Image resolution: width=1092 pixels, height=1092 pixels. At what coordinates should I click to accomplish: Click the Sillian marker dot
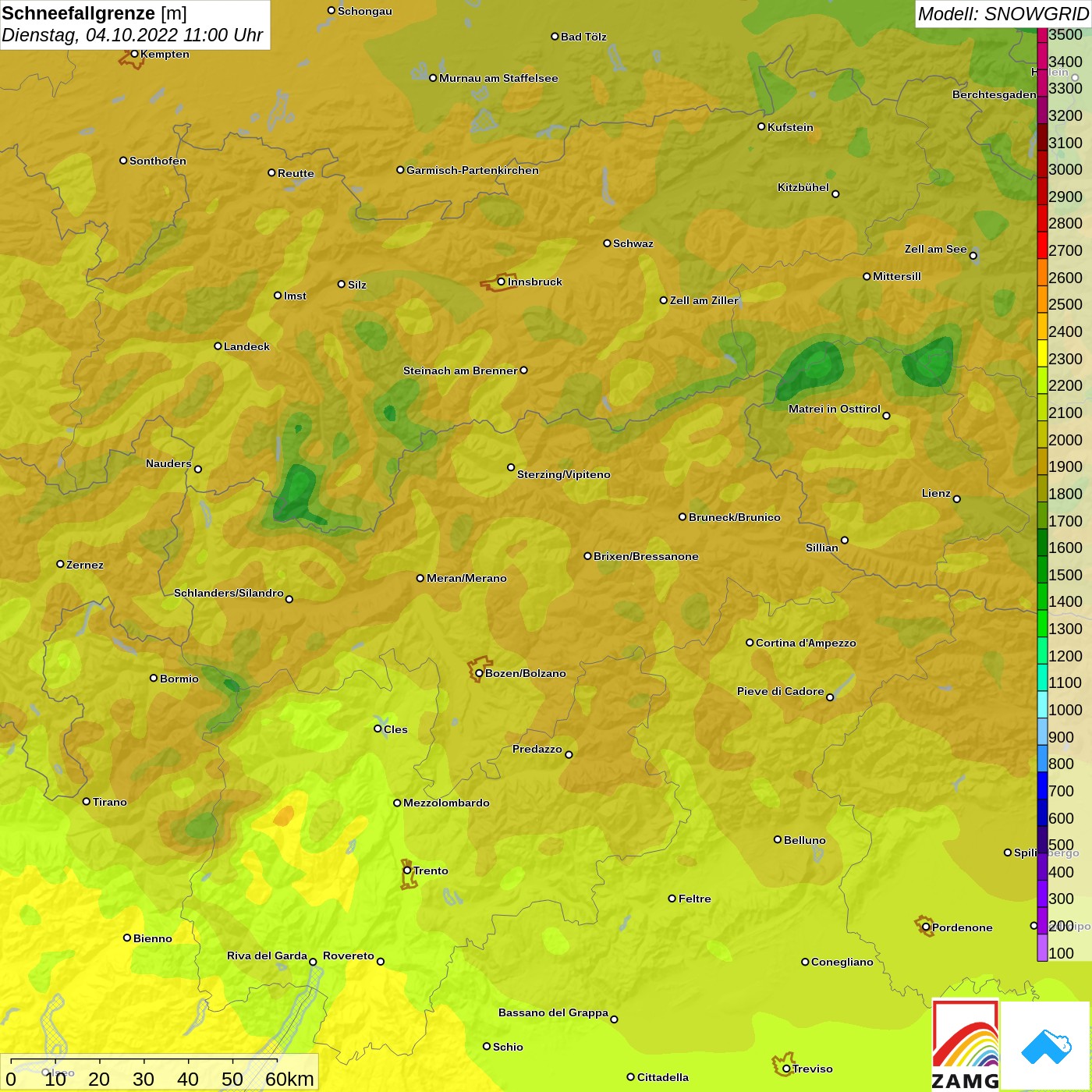(845, 540)
